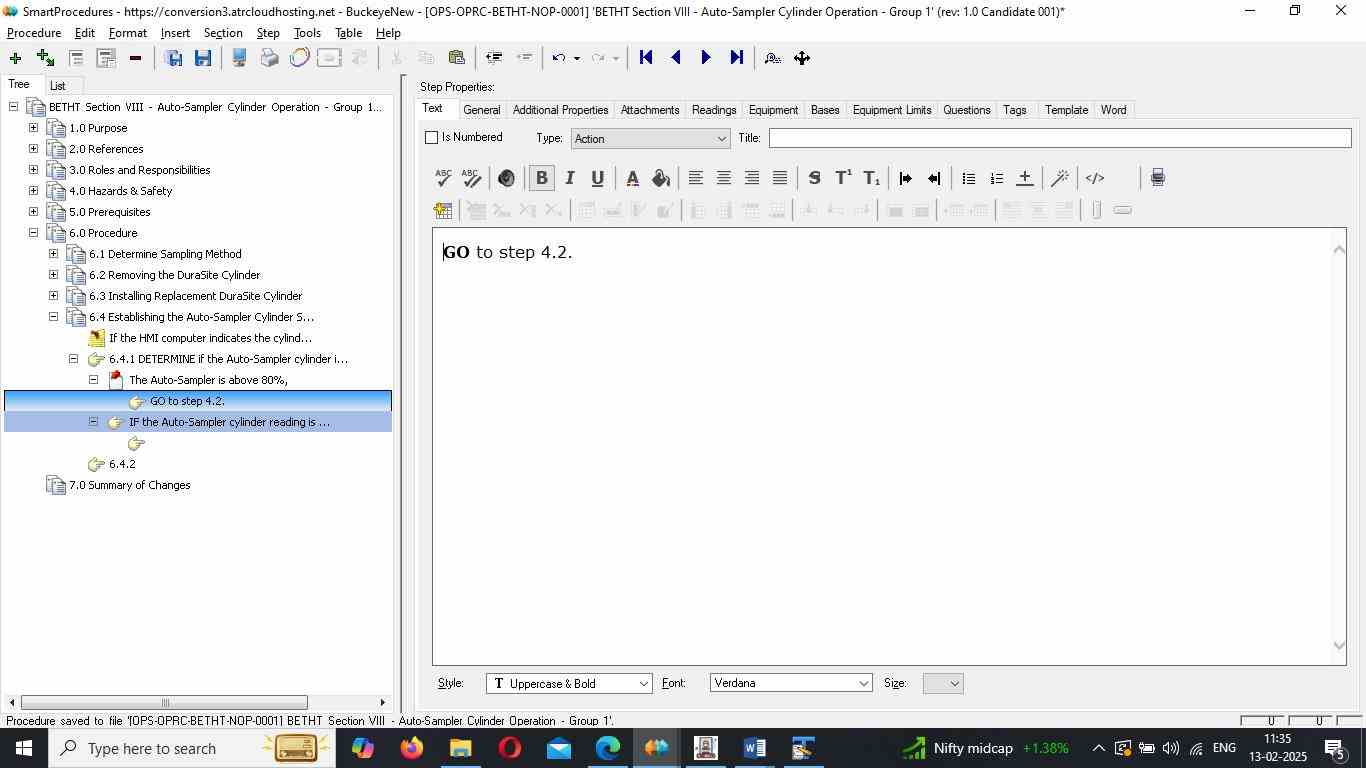Open the Type Action dropdown
This screenshot has height=768, width=1366.
(x=650, y=139)
